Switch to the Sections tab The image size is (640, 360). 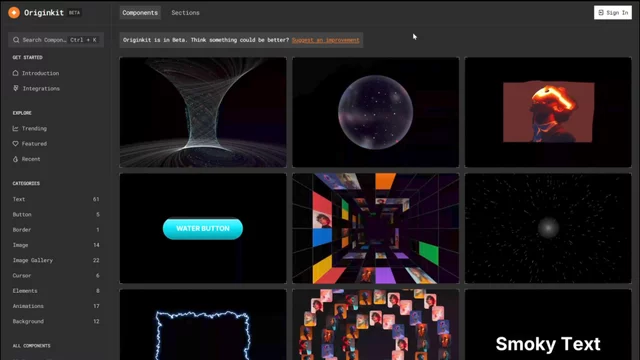point(185,13)
